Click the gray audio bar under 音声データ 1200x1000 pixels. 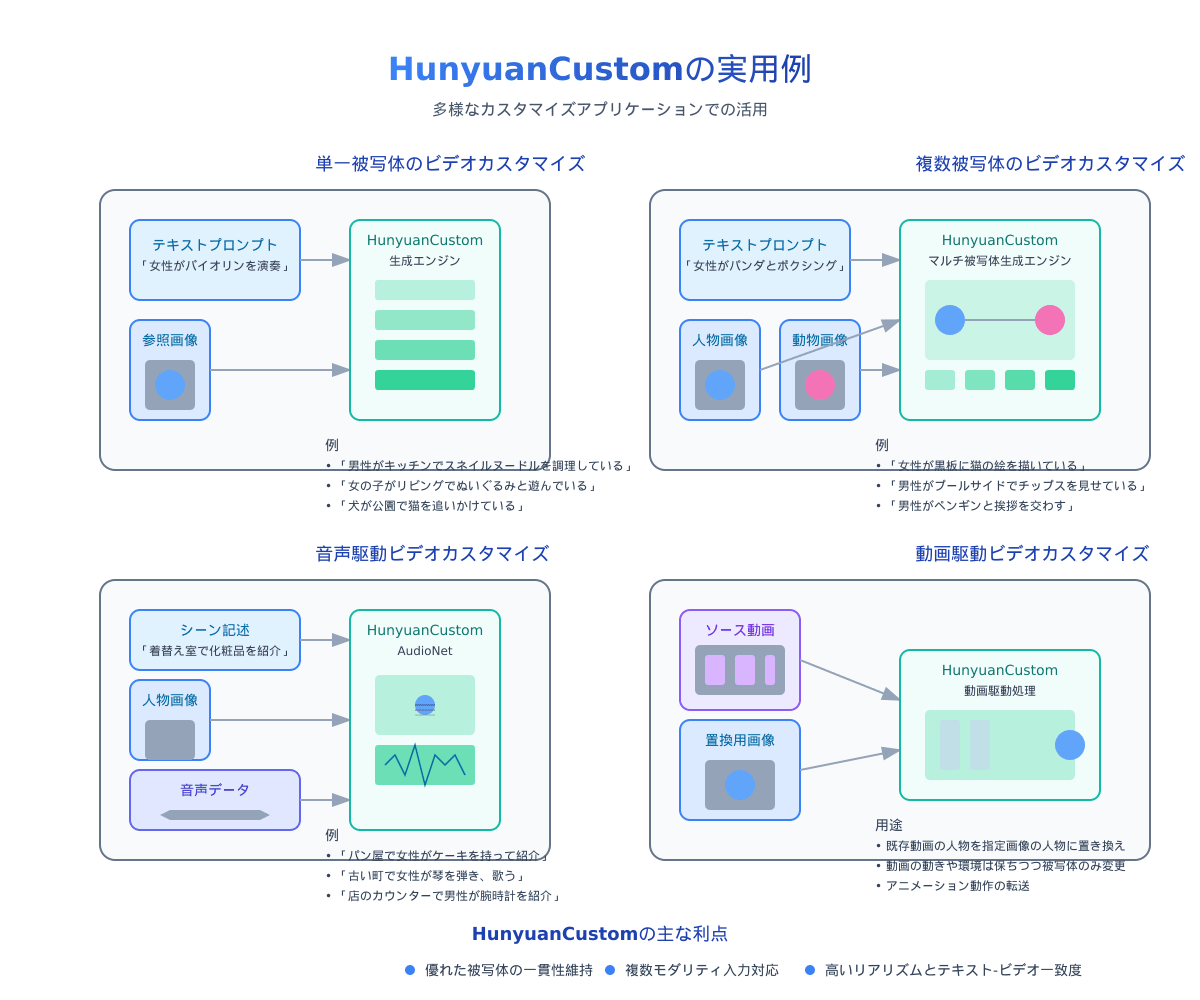(215, 815)
